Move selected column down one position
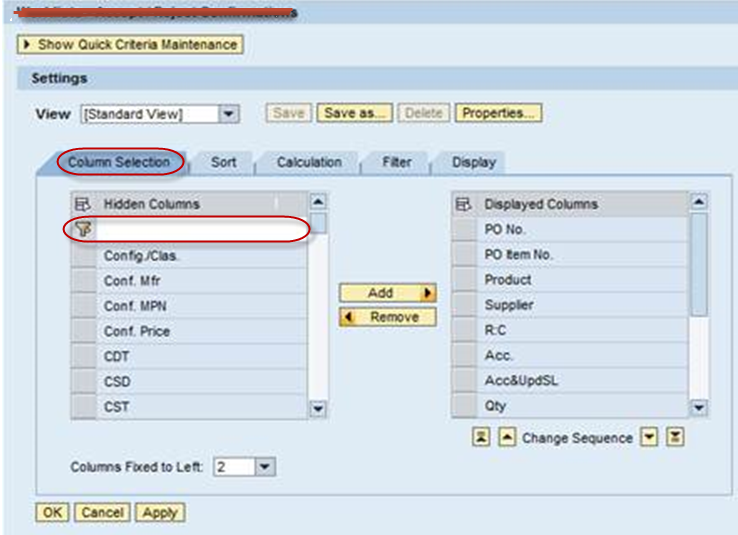This screenshot has height=535, width=738. (649, 437)
